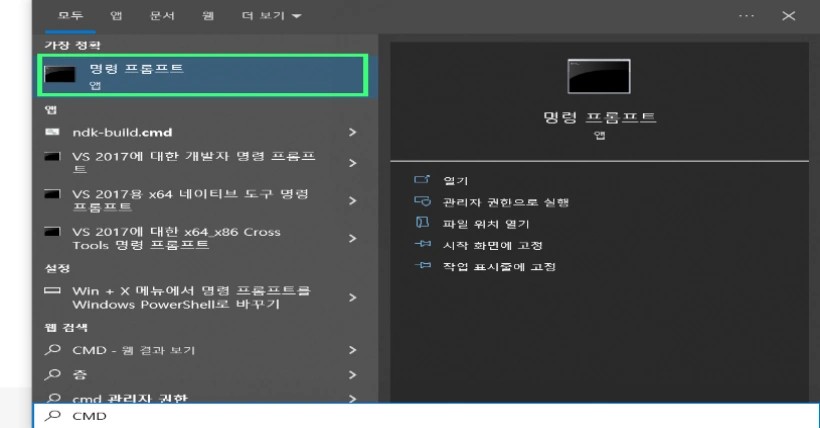This screenshot has height=428, width=820.
Task: Click the settings icon beside Win + X 메뉴
Action: coord(52,290)
